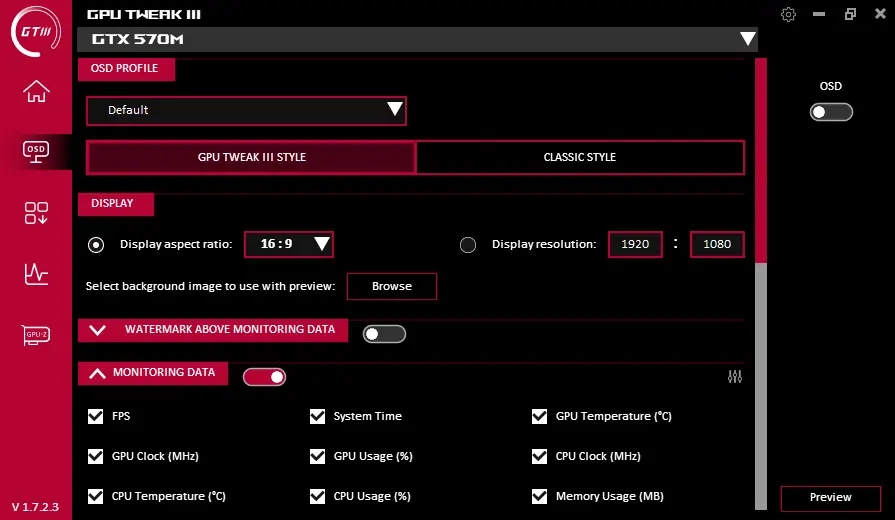Screen dimensions: 895x520
Task: Uncheck Memory Usage (MB) checkbox
Action: pos(539,496)
